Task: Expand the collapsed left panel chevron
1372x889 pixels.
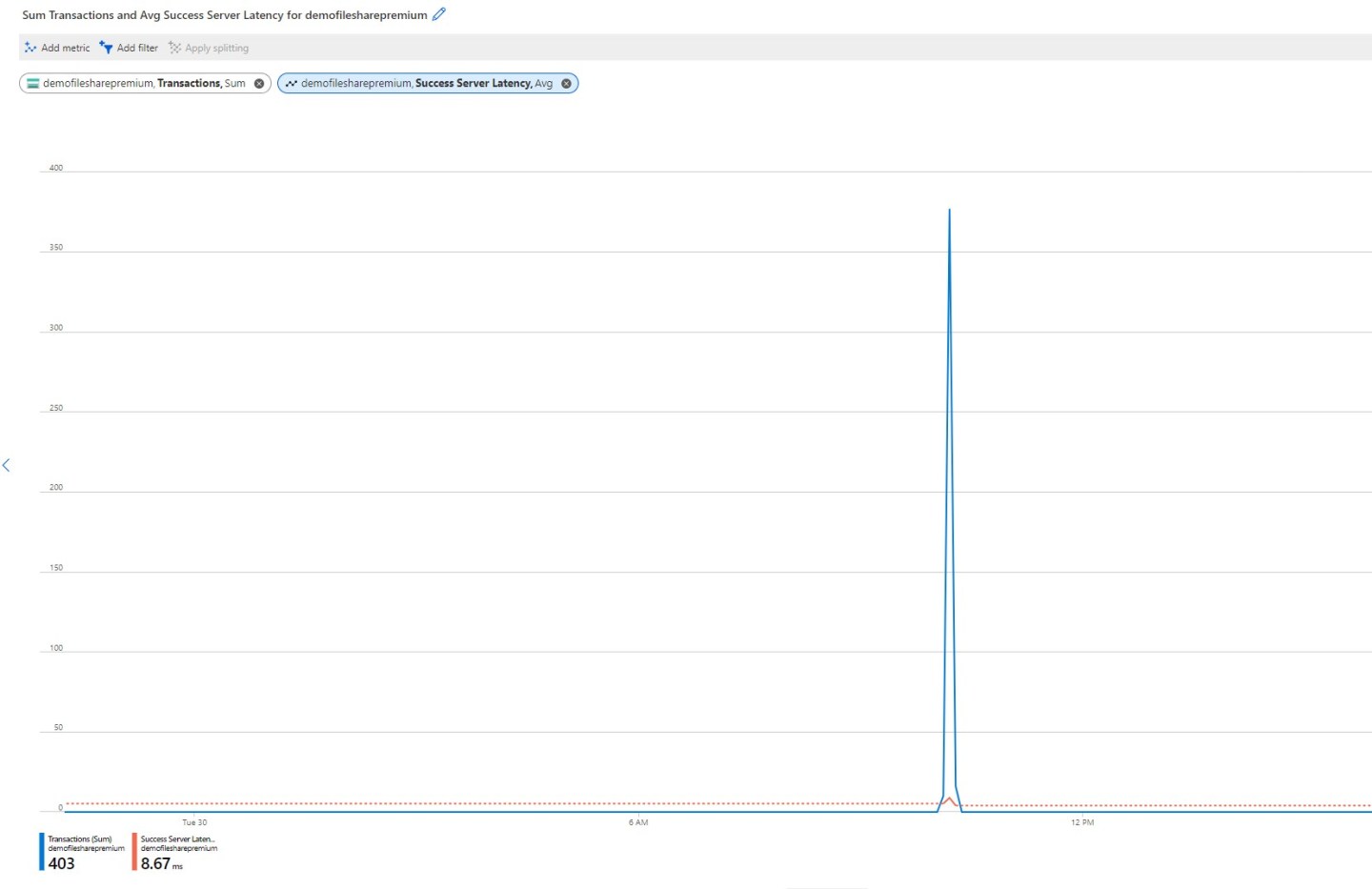Action: [x=6, y=465]
